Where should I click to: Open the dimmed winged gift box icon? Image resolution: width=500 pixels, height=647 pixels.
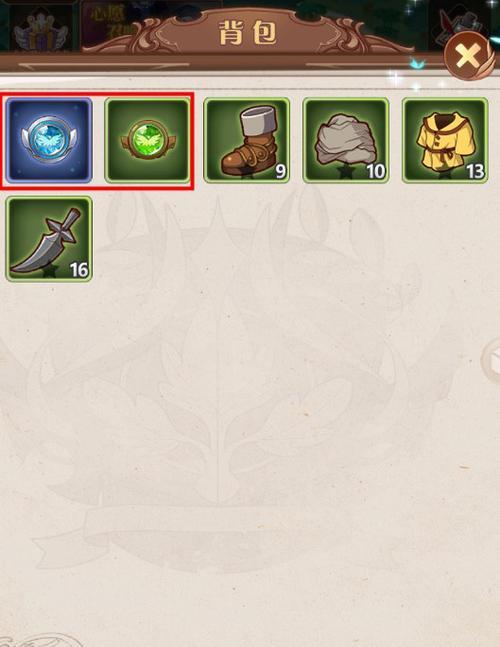(x=40, y=30)
